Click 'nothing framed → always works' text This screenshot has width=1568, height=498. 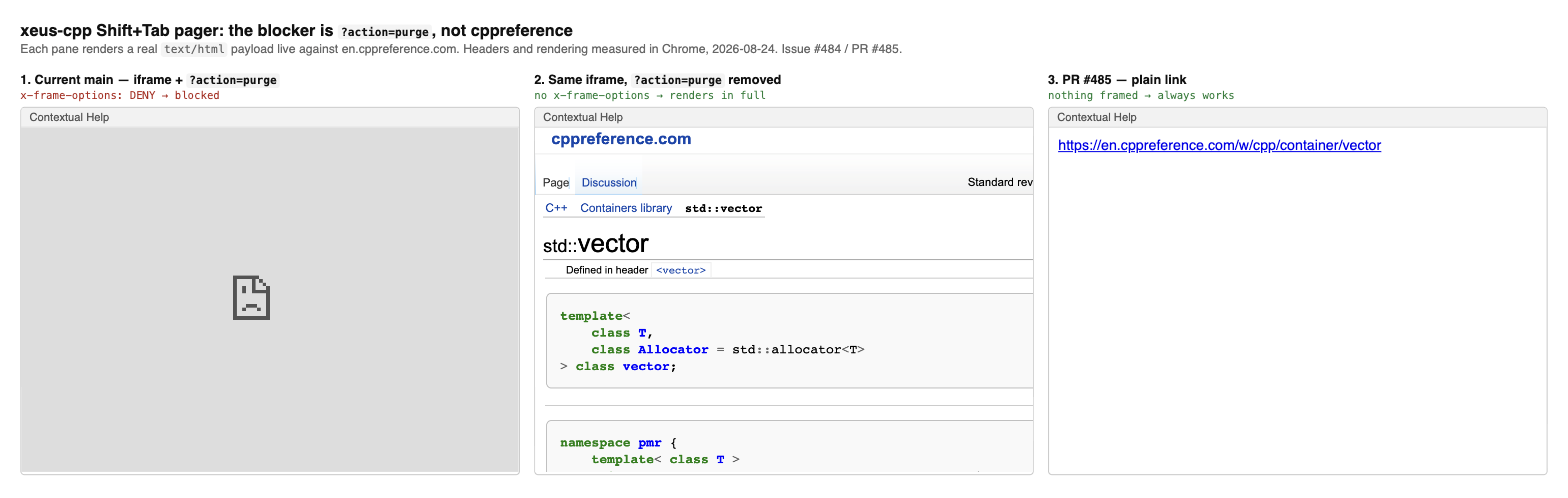1141,95
